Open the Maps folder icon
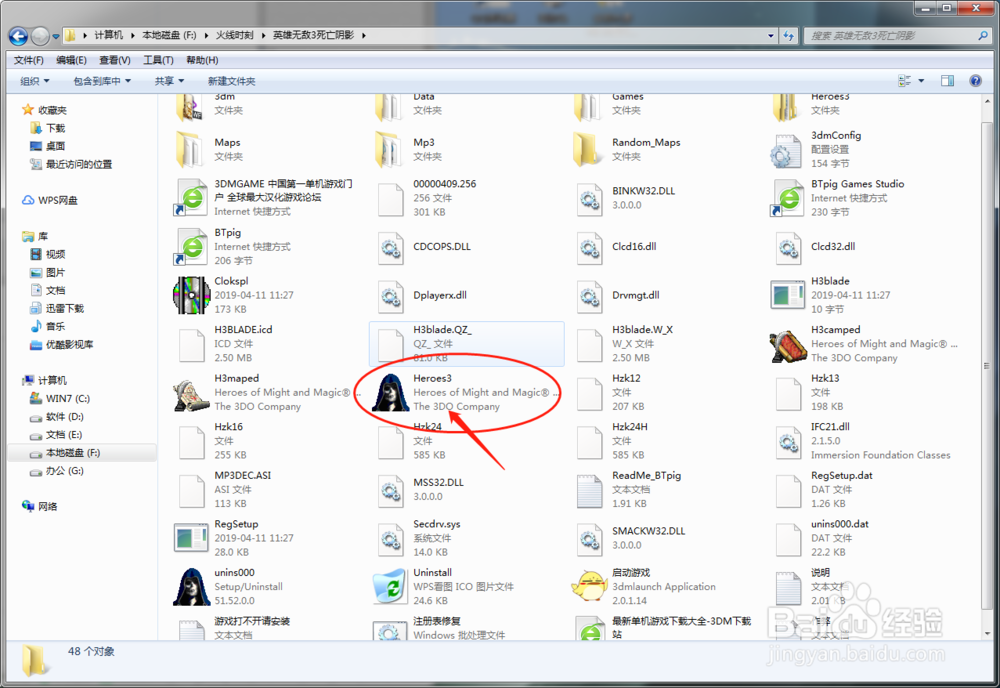The height and width of the screenshot is (688, 1000). tap(189, 150)
